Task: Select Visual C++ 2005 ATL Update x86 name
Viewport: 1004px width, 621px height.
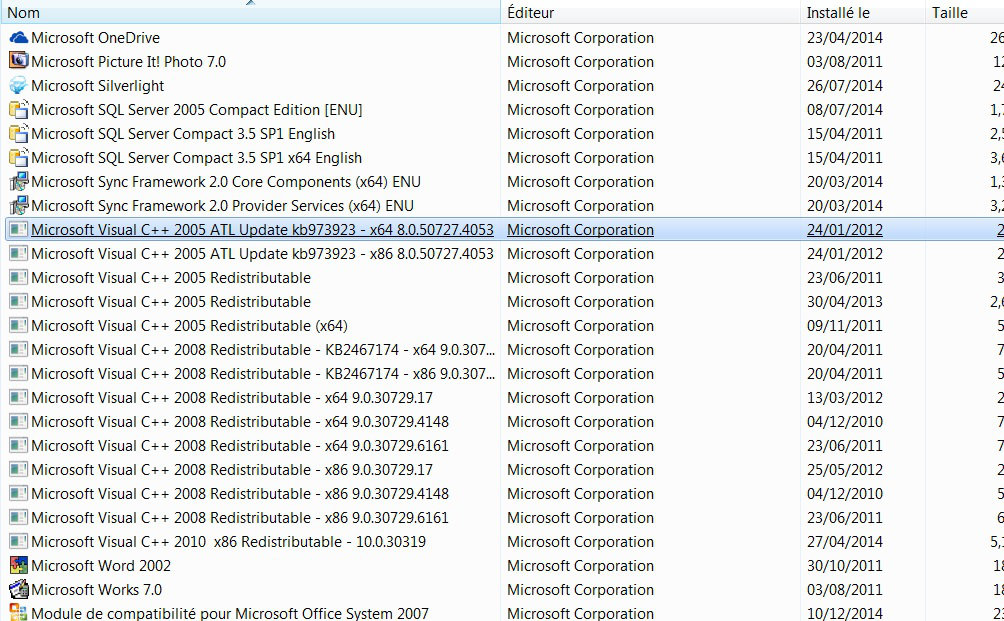Action: [263, 254]
